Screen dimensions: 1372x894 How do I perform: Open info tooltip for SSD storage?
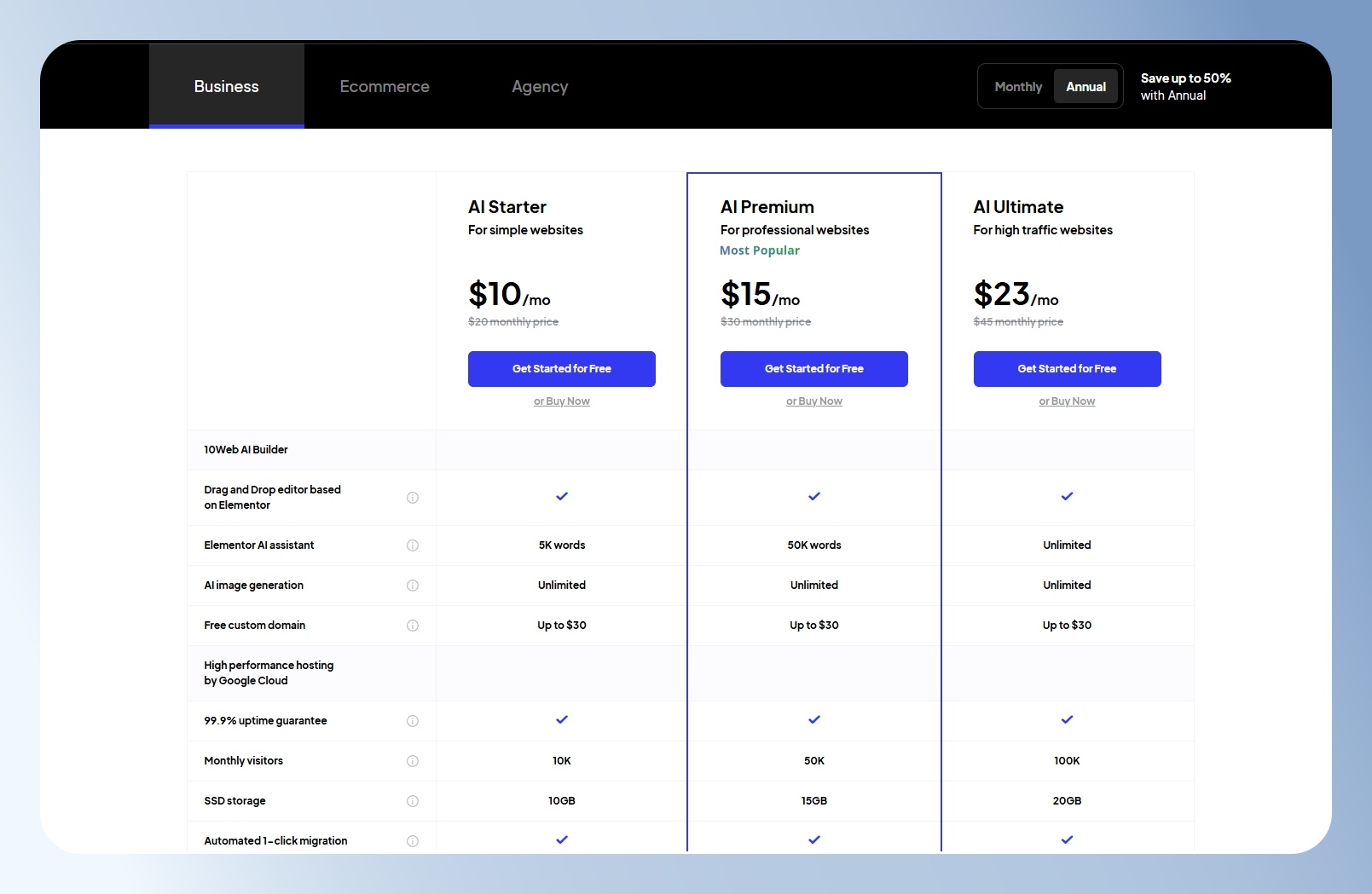413,801
